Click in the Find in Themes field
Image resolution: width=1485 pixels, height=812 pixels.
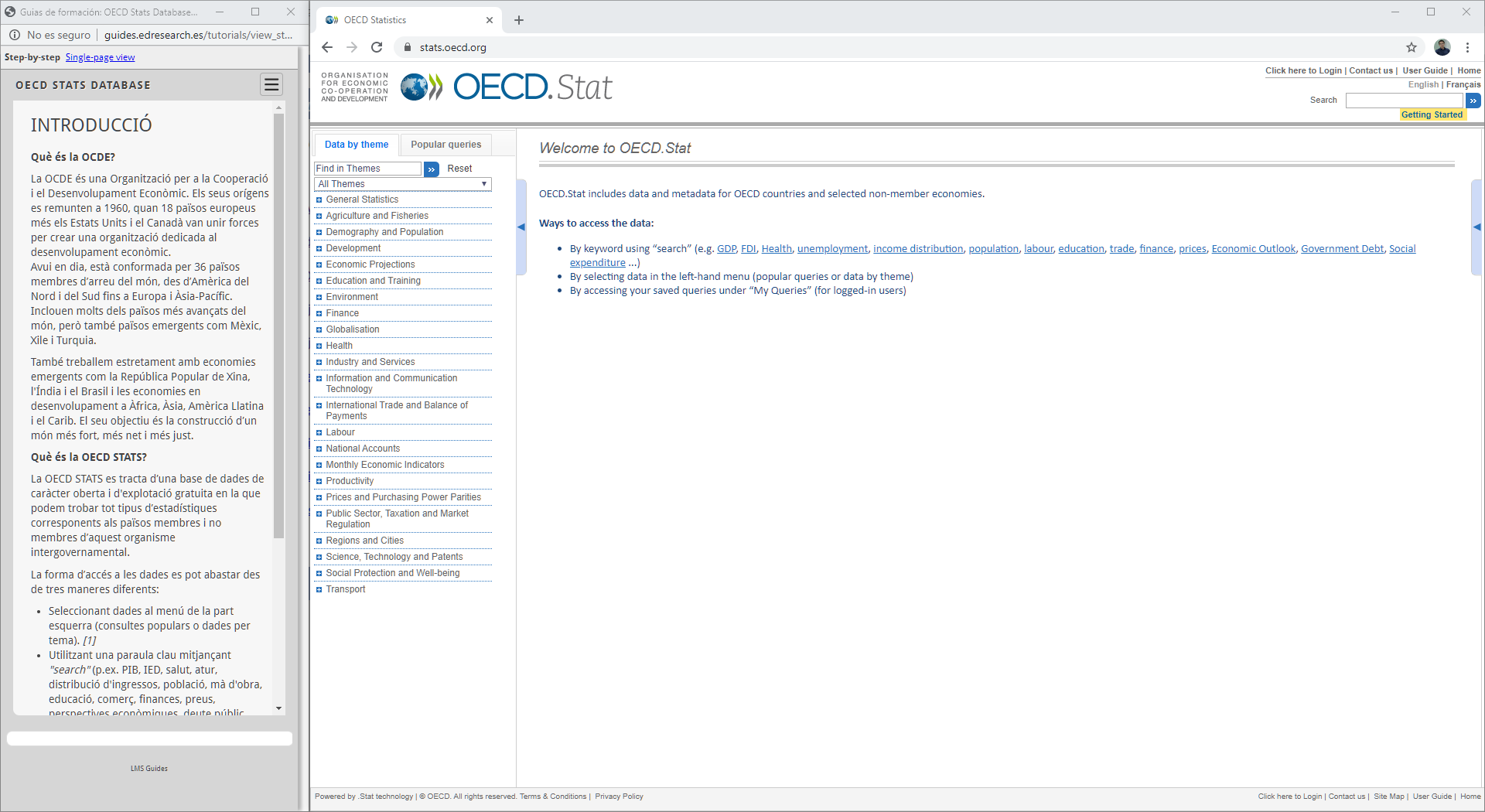[367, 169]
